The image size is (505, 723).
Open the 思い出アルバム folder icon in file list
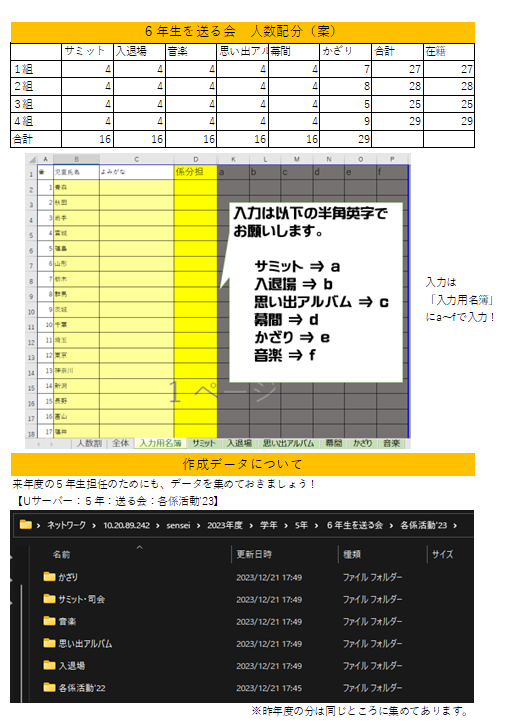coord(49,643)
